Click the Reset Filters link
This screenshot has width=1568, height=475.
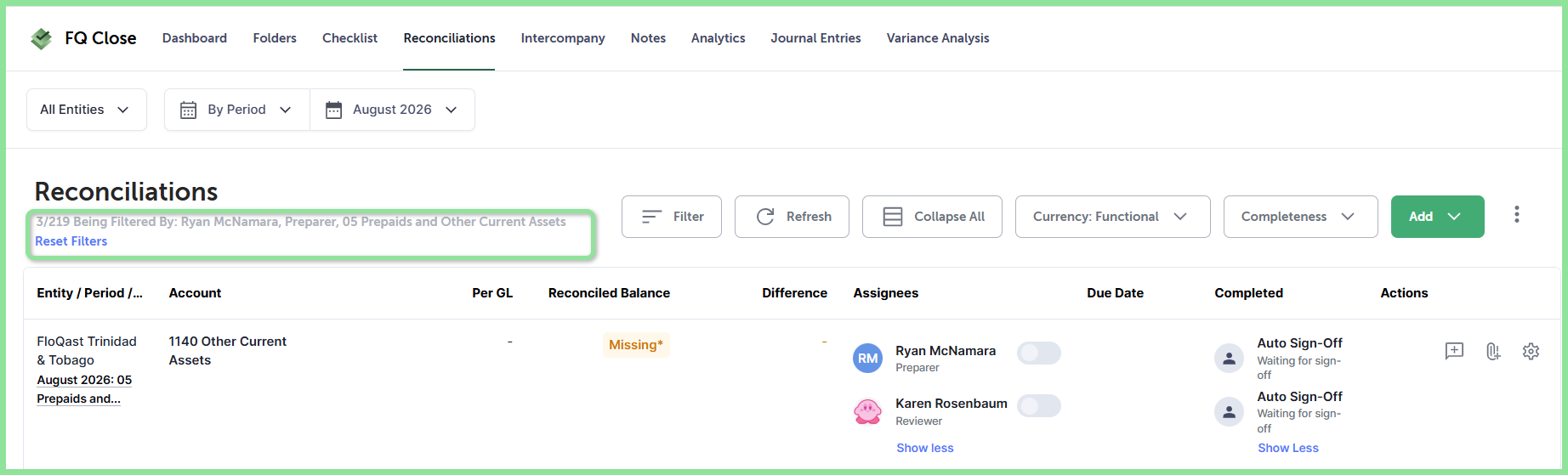(x=71, y=241)
